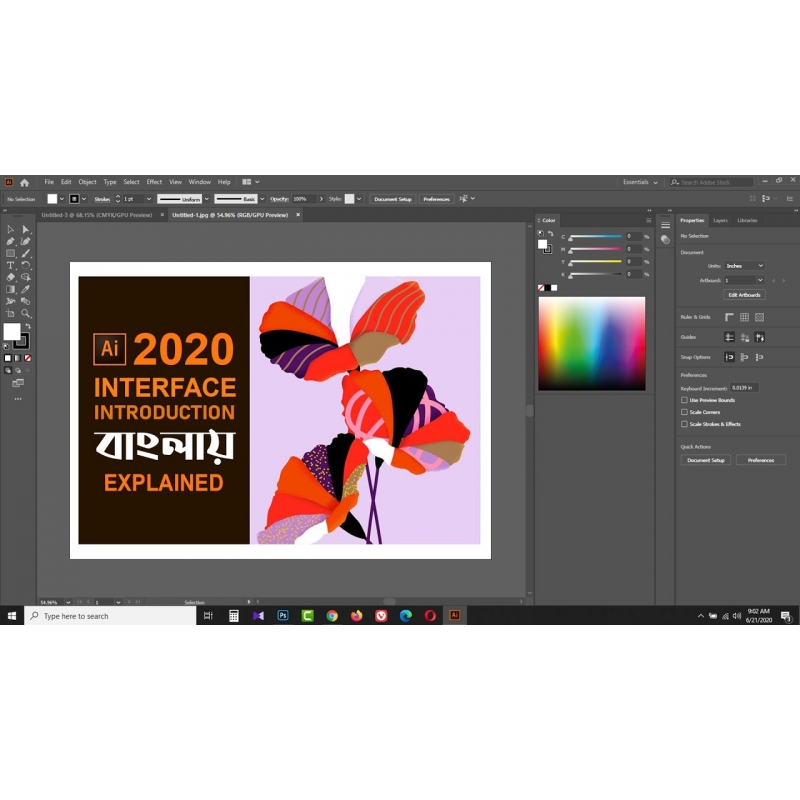Click Document Setup under Quick Actions

(706, 460)
